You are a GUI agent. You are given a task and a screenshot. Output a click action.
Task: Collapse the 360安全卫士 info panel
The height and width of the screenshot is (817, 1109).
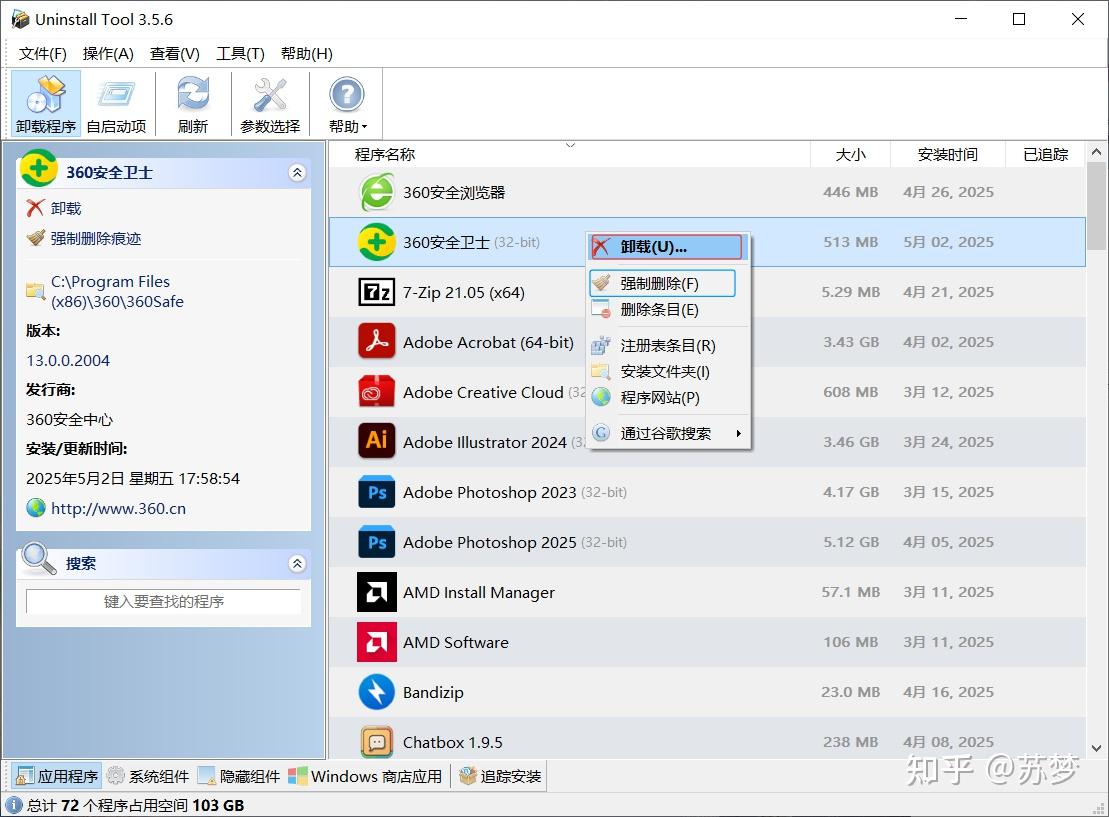tap(297, 172)
